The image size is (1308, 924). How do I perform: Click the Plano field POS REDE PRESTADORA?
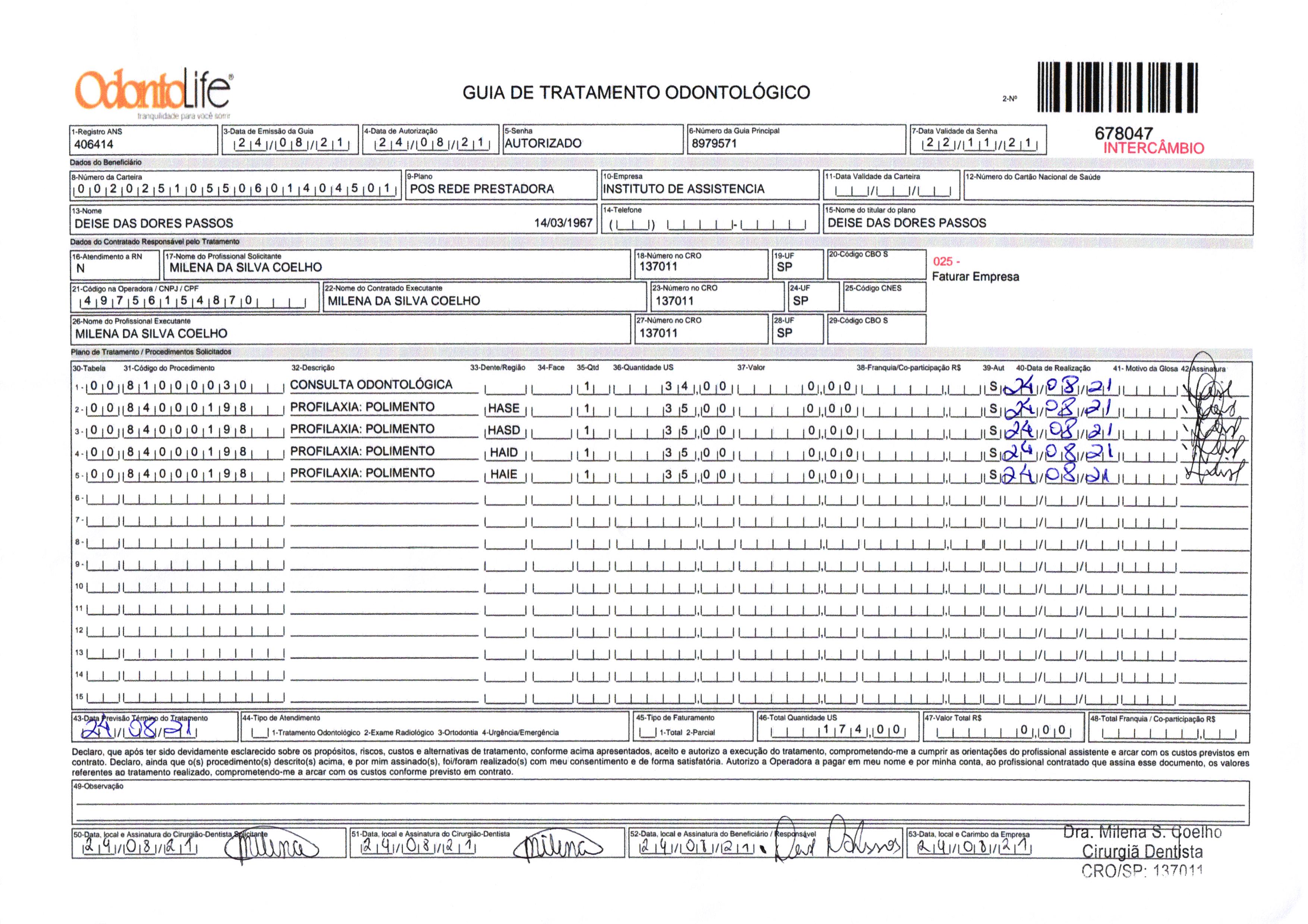(481, 189)
